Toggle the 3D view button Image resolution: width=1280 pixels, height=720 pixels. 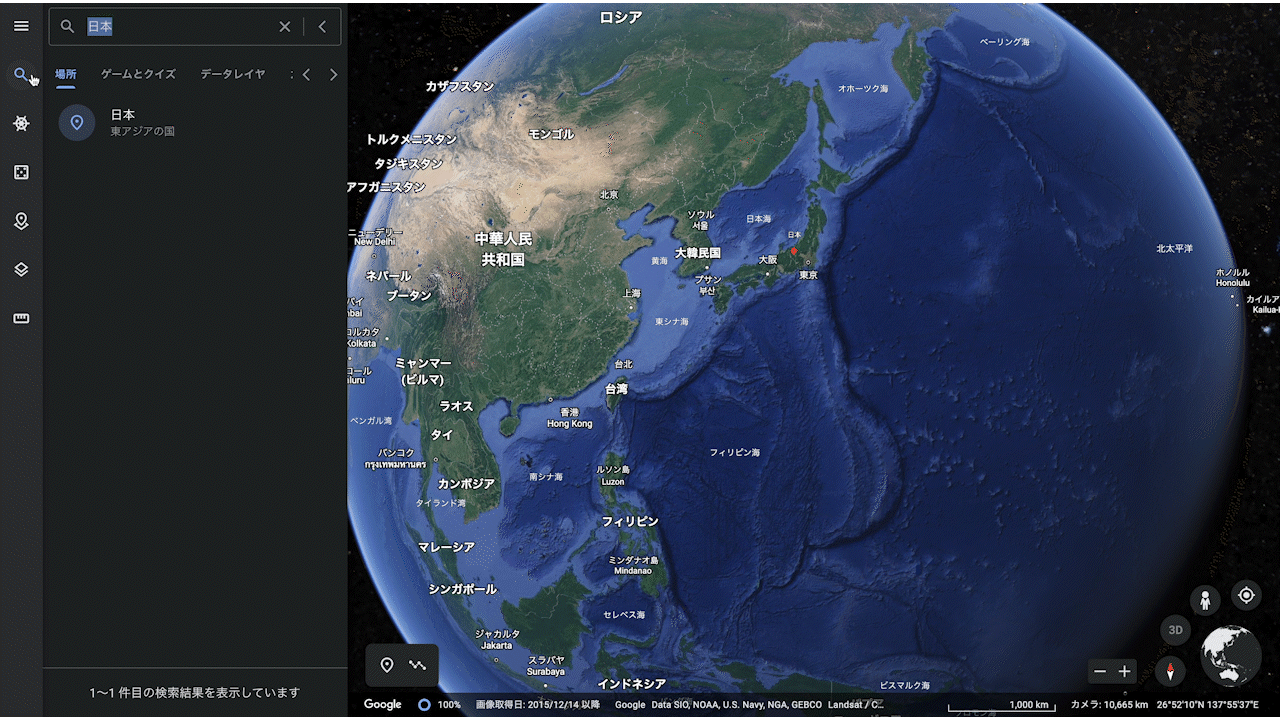click(x=1176, y=630)
